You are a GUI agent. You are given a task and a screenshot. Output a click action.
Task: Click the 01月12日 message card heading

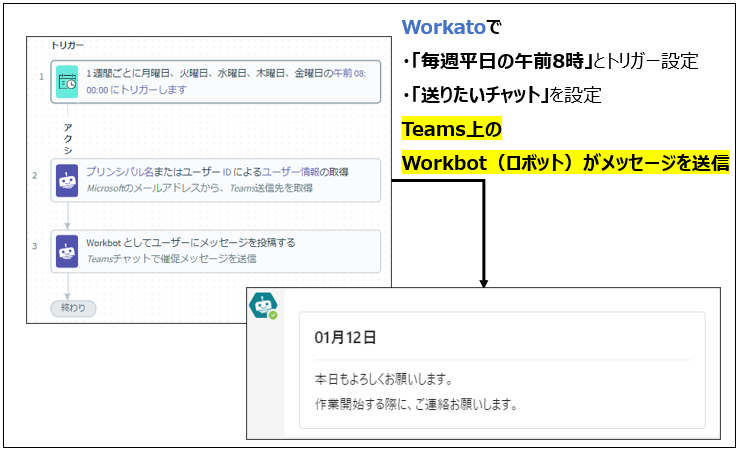pyautogui.click(x=345, y=338)
